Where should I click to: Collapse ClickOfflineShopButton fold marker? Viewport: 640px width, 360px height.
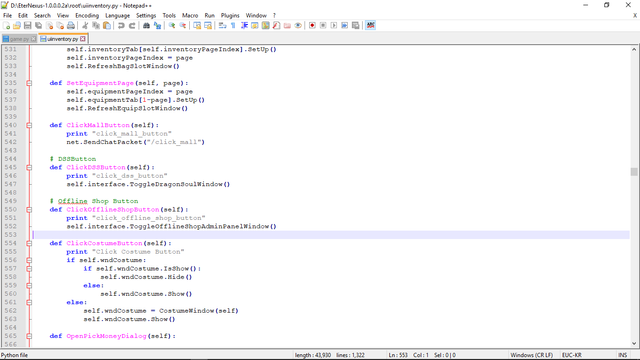click(29, 209)
